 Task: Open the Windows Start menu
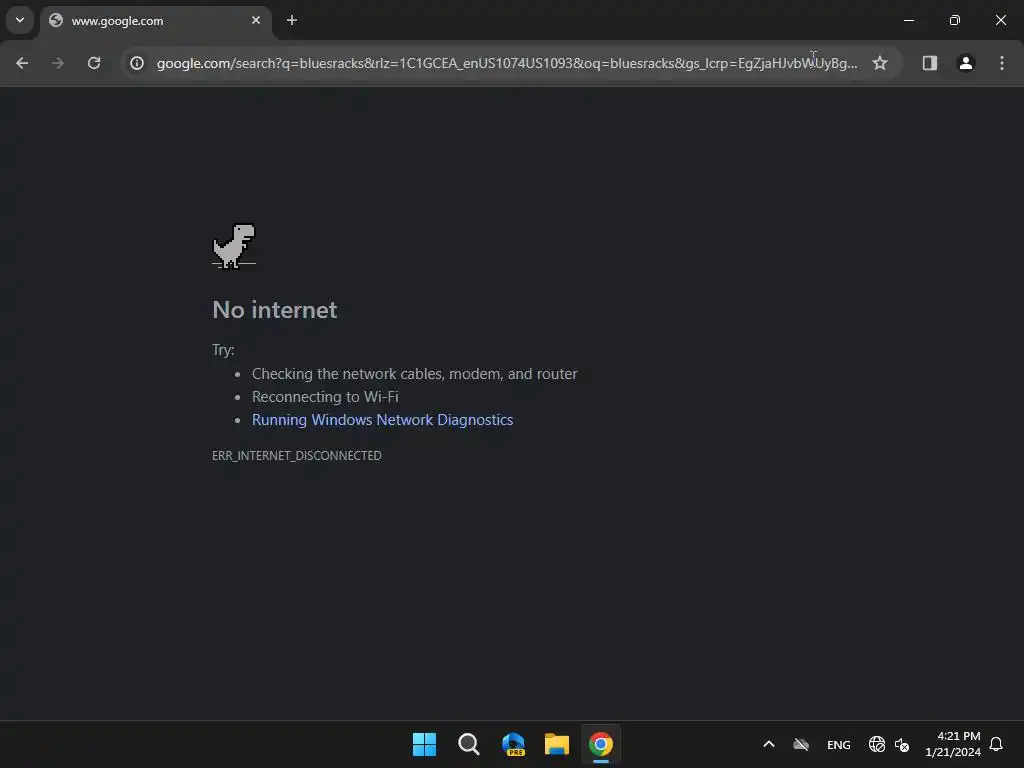pyautogui.click(x=424, y=744)
